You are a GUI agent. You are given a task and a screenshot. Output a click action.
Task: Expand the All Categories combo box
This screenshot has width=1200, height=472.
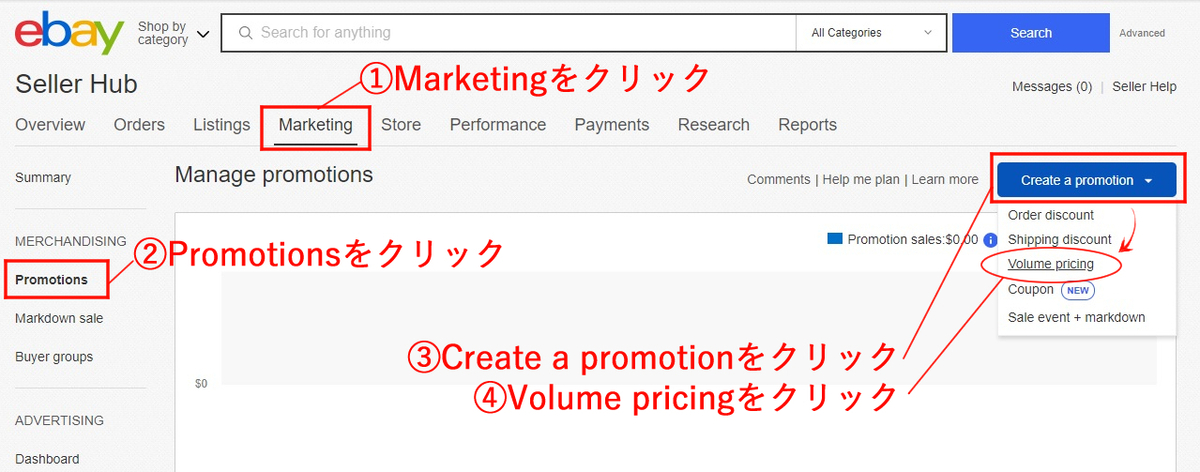(871, 33)
